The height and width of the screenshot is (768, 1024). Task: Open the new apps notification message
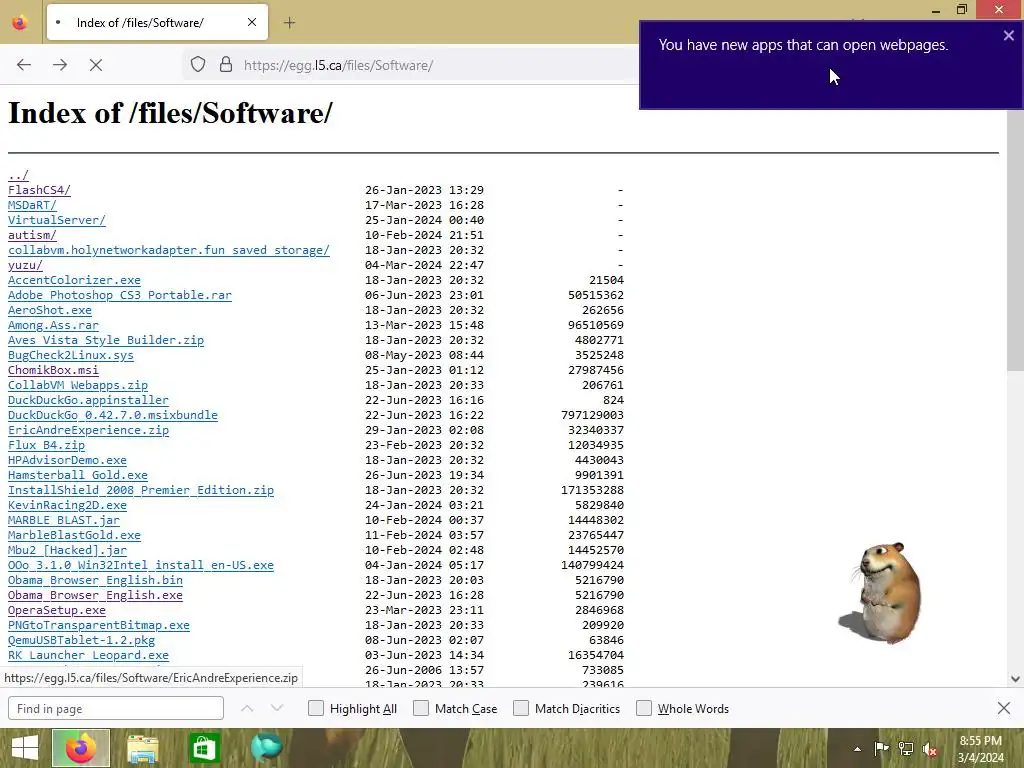(x=803, y=45)
